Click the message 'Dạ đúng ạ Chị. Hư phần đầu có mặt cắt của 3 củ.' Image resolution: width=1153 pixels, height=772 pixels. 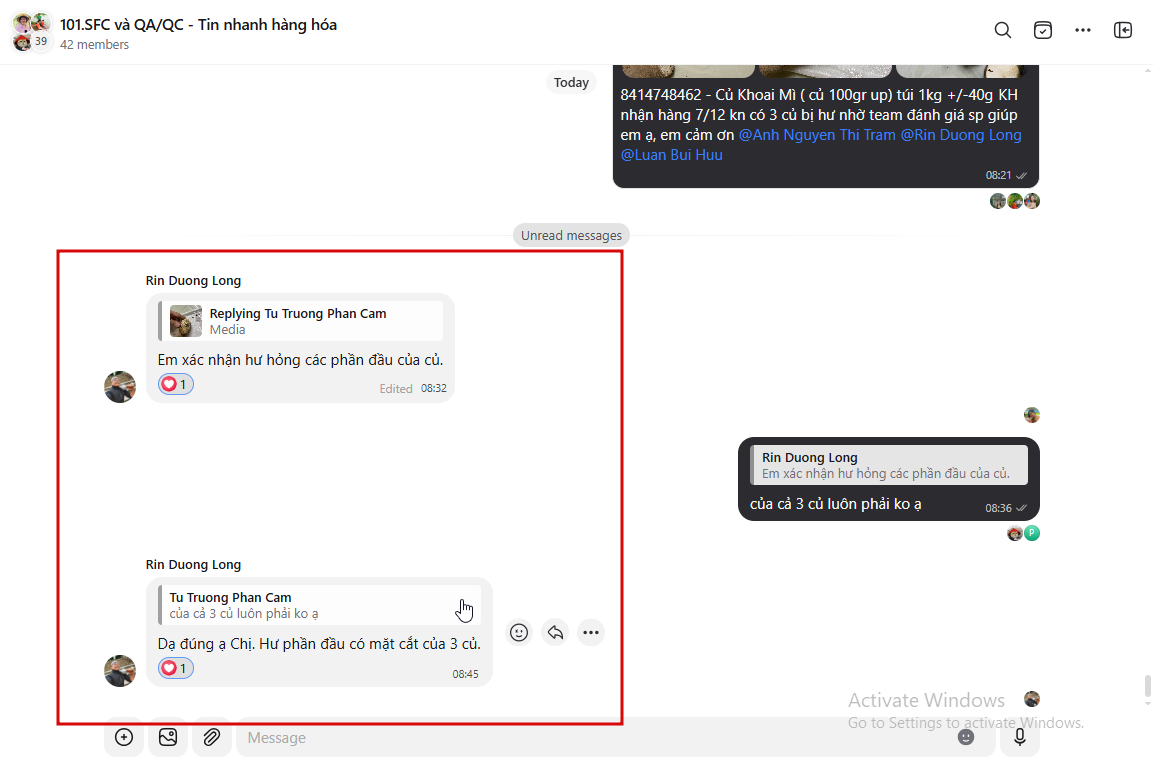click(319, 644)
